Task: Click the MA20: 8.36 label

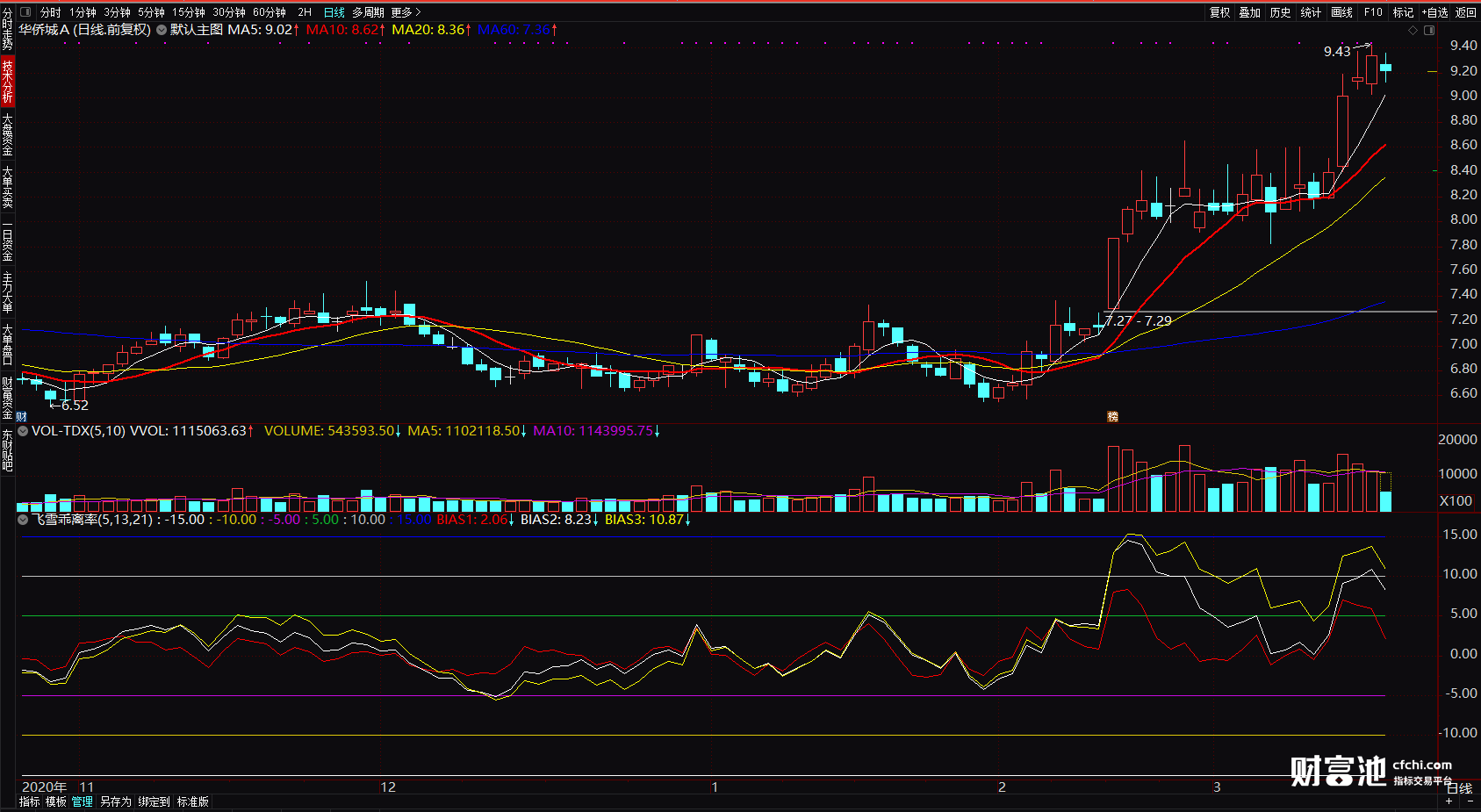Action: (x=432, y=30)
